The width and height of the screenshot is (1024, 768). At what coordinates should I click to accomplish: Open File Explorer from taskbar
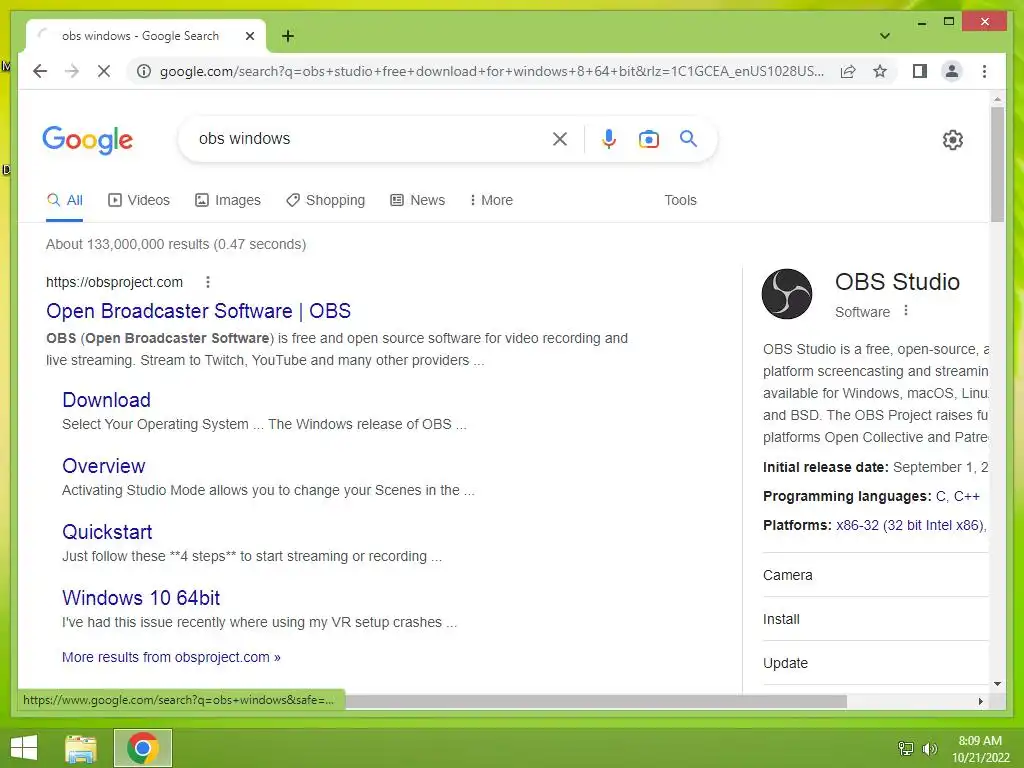click(81, 748)
